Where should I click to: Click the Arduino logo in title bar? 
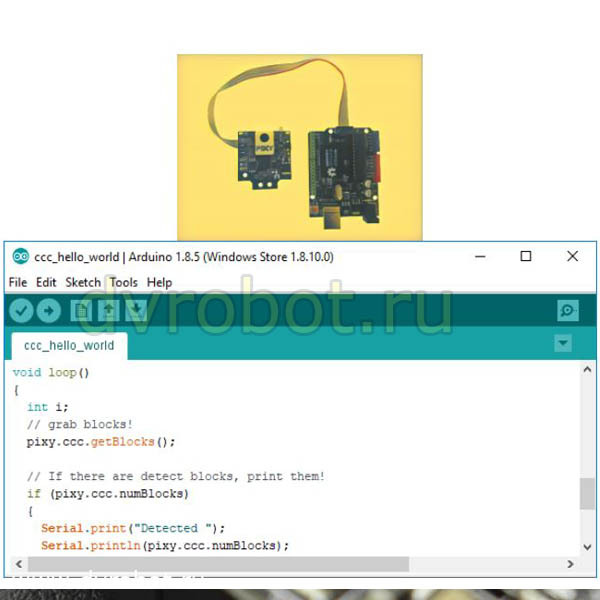point(21,256)
